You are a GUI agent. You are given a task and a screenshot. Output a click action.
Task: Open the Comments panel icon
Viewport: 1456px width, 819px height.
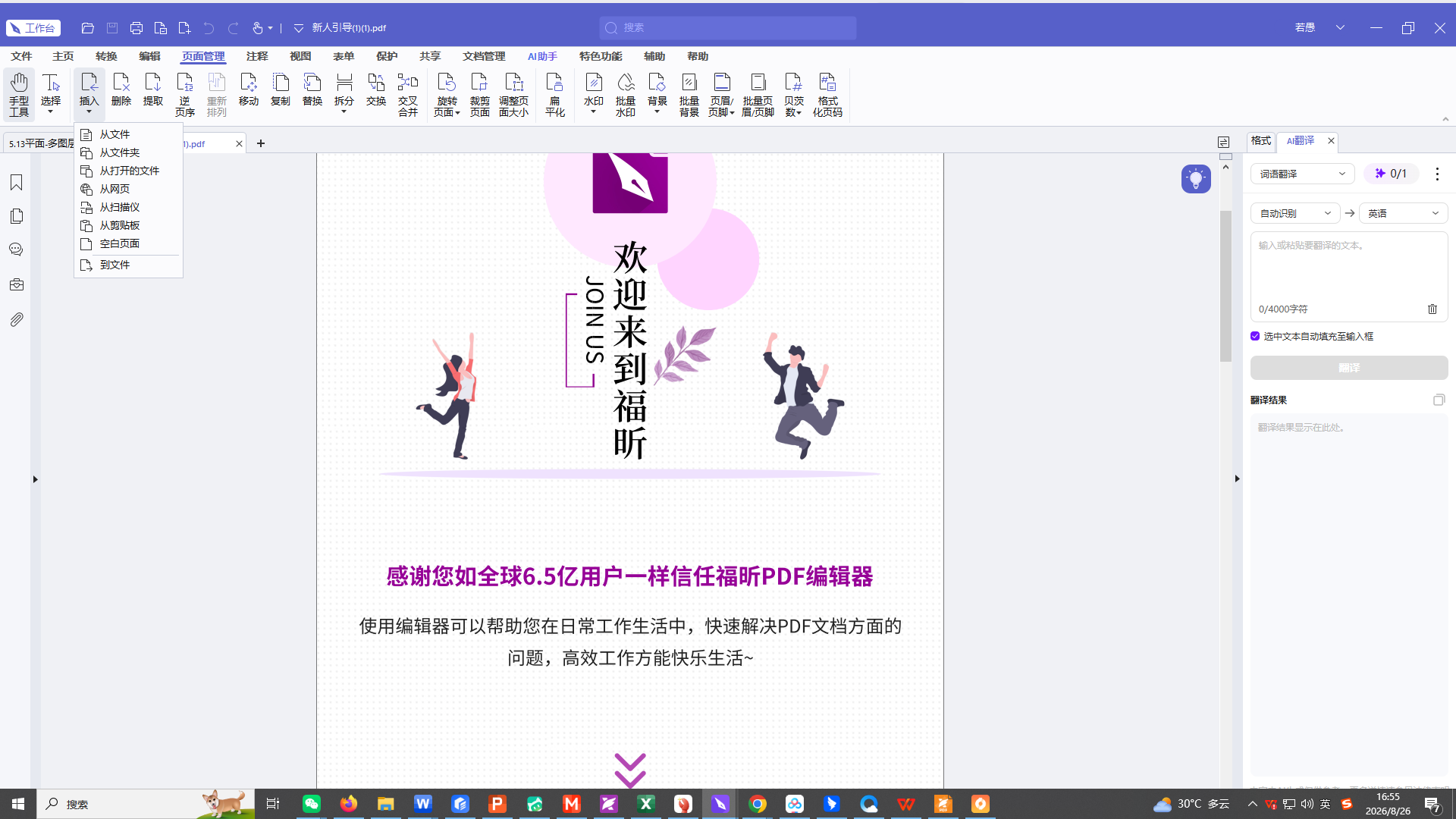coord(17,249)
